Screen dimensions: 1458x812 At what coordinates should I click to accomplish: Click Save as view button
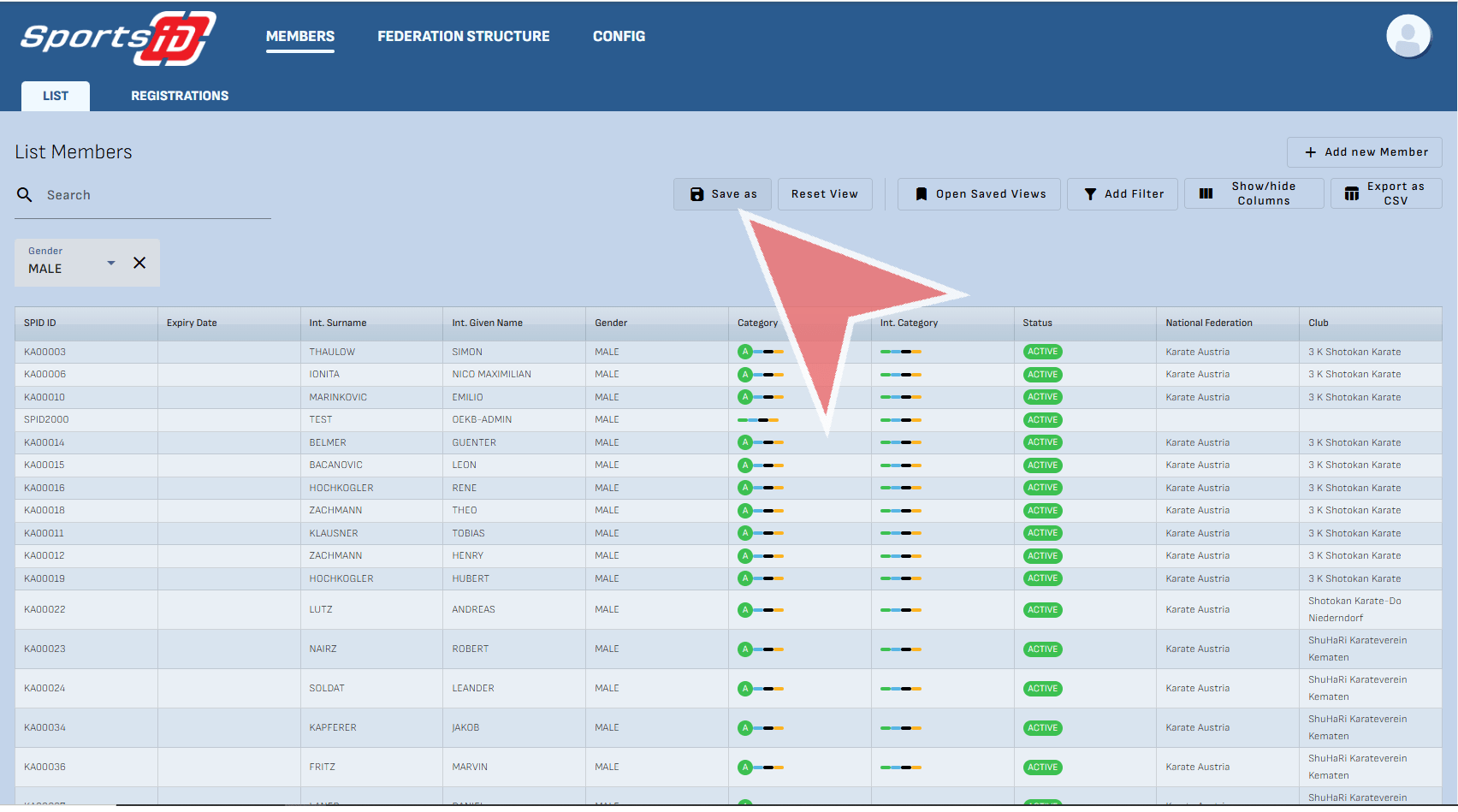click(722, 194)
